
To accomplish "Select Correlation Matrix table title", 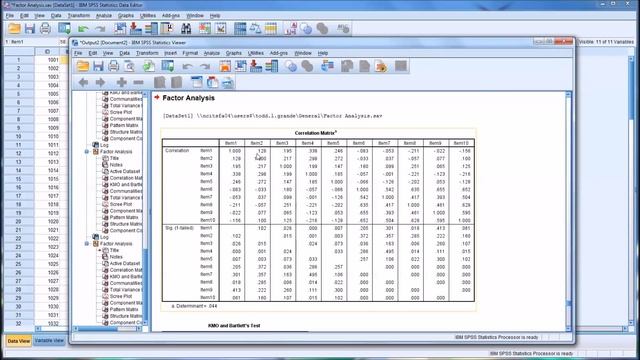I will coord(315,133).
